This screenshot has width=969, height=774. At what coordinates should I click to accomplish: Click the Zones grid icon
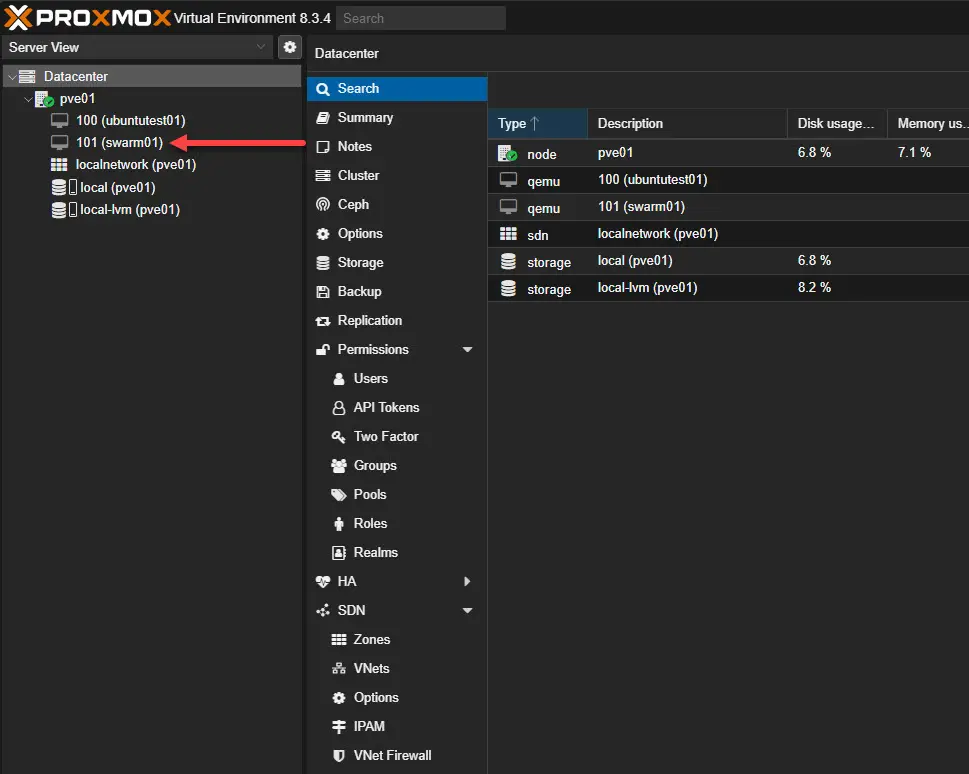pyautogui.click(x=339, y=640)
